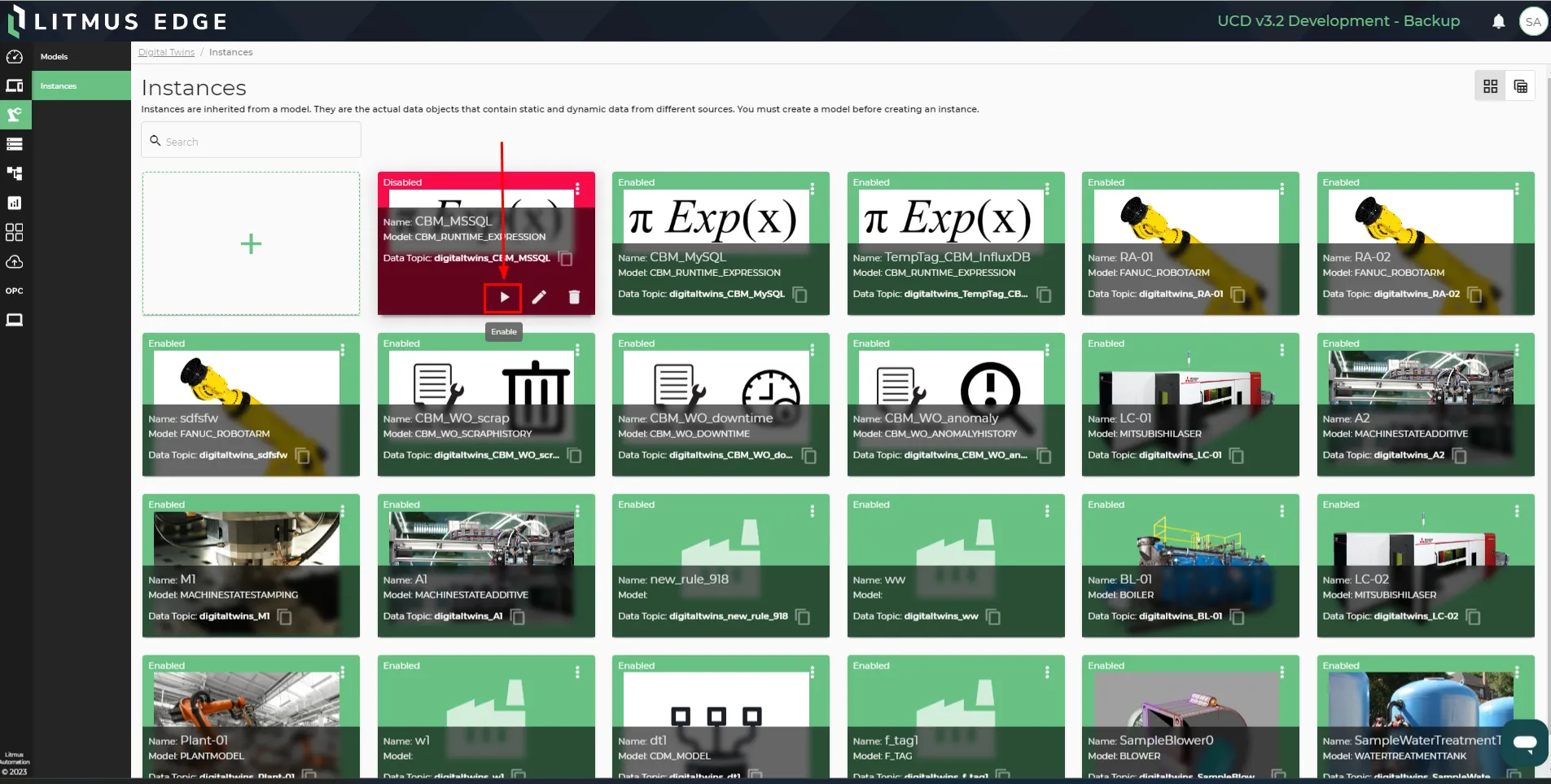
Task: Copy the digitaltwins_A2 data topic
Action: pyautogui.click(x=1459, y=455)
